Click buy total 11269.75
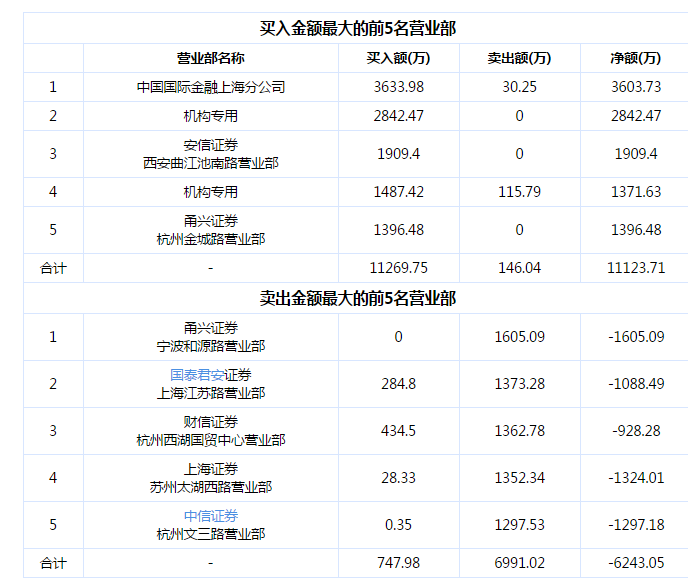 point(398,268)
